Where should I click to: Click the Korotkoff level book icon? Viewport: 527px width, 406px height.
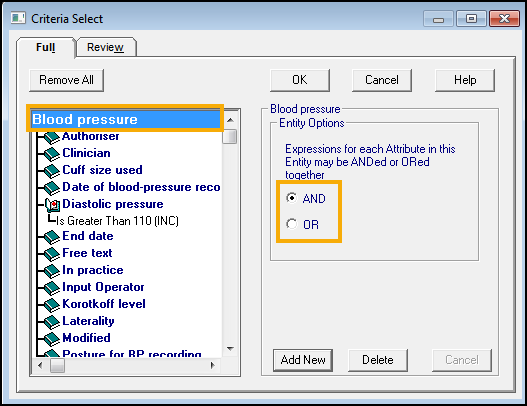[x=52, y=305]
